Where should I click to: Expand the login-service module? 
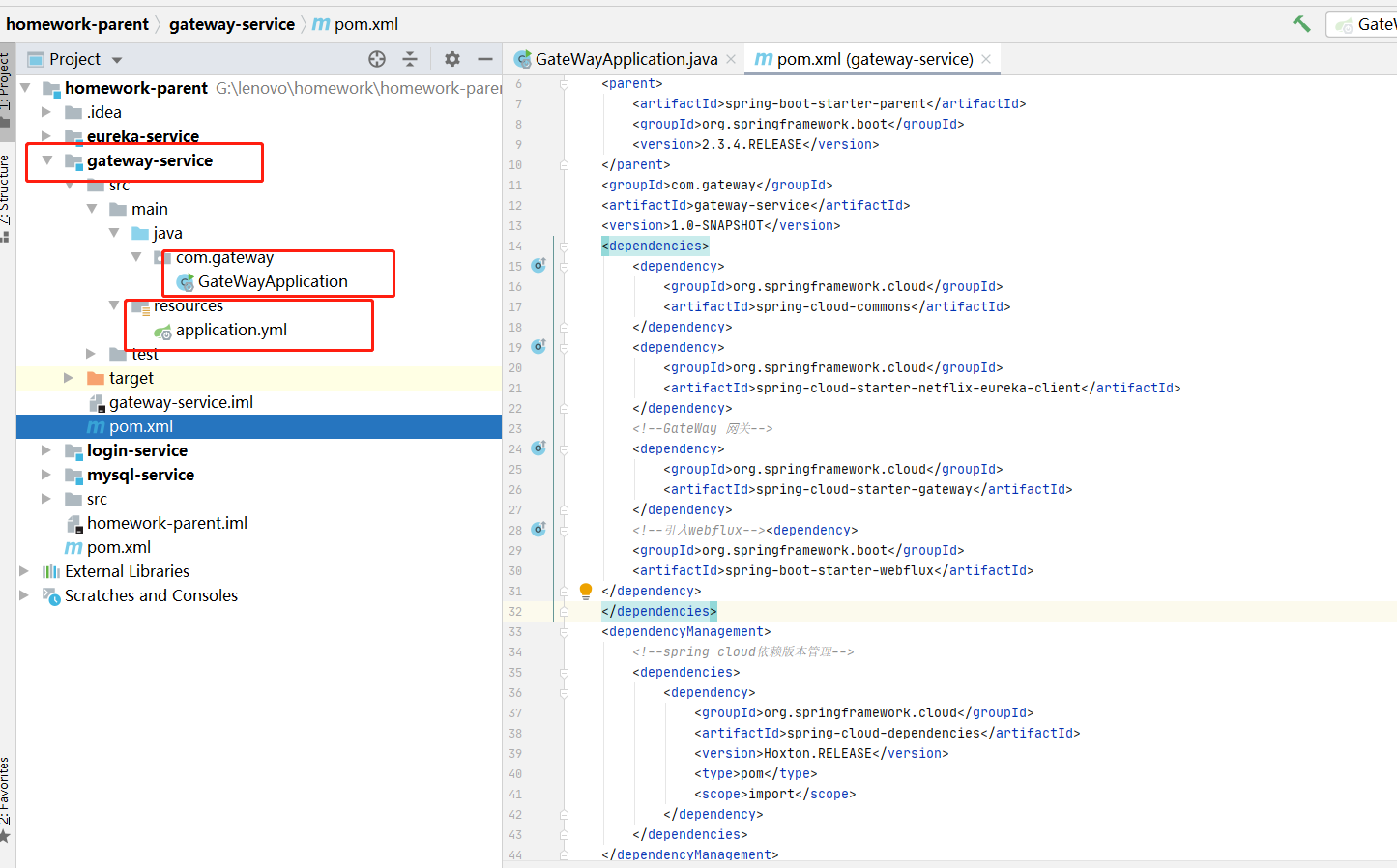46,450
